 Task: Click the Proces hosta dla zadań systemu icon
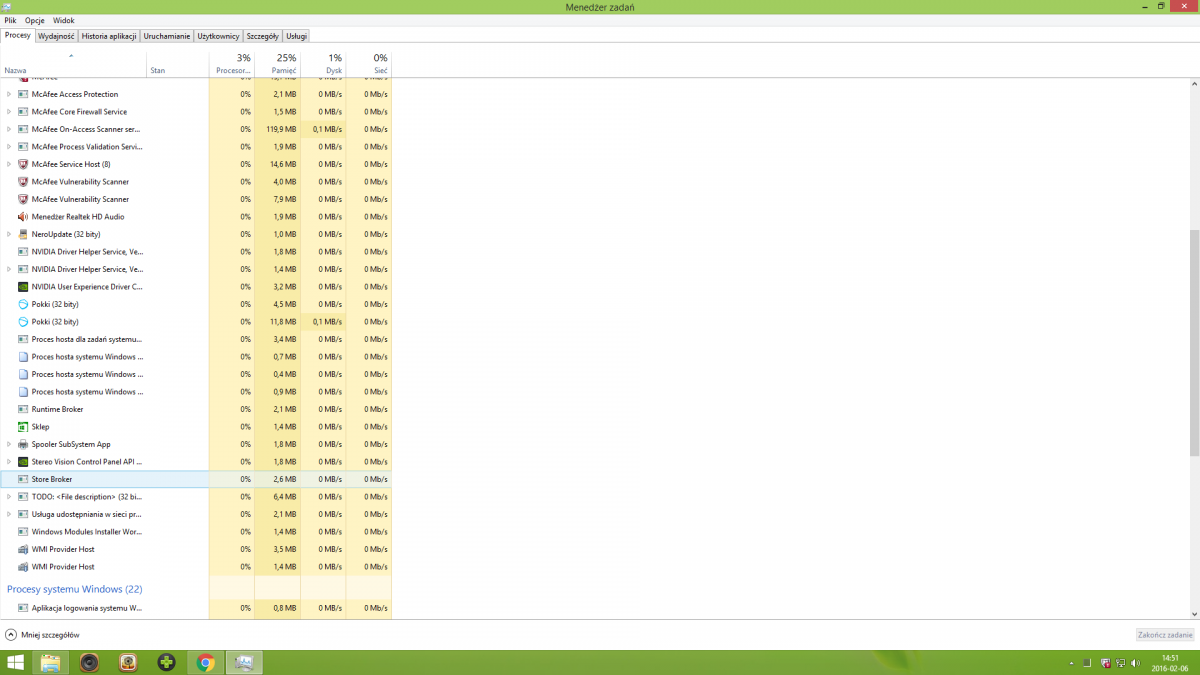pyautogui.click(x=23, y=339)
